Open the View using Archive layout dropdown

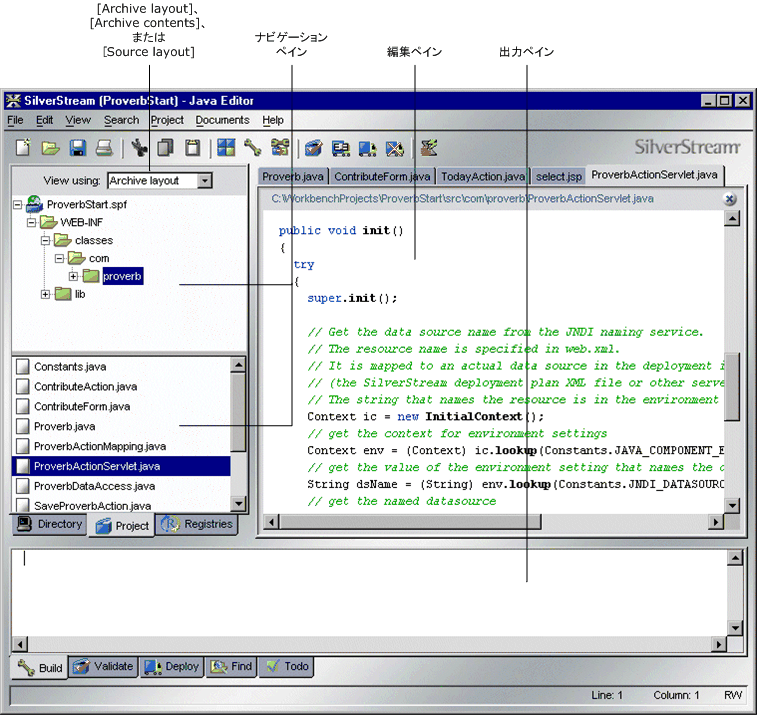pos(205,181)
